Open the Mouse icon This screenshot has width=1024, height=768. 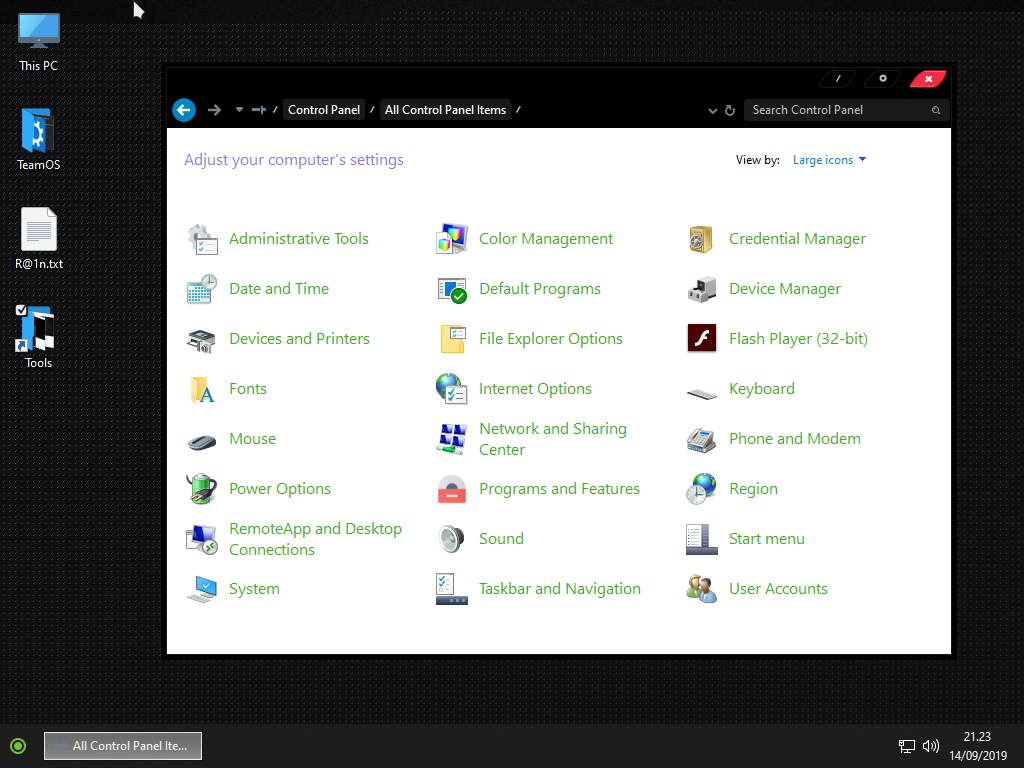(202, 441)
